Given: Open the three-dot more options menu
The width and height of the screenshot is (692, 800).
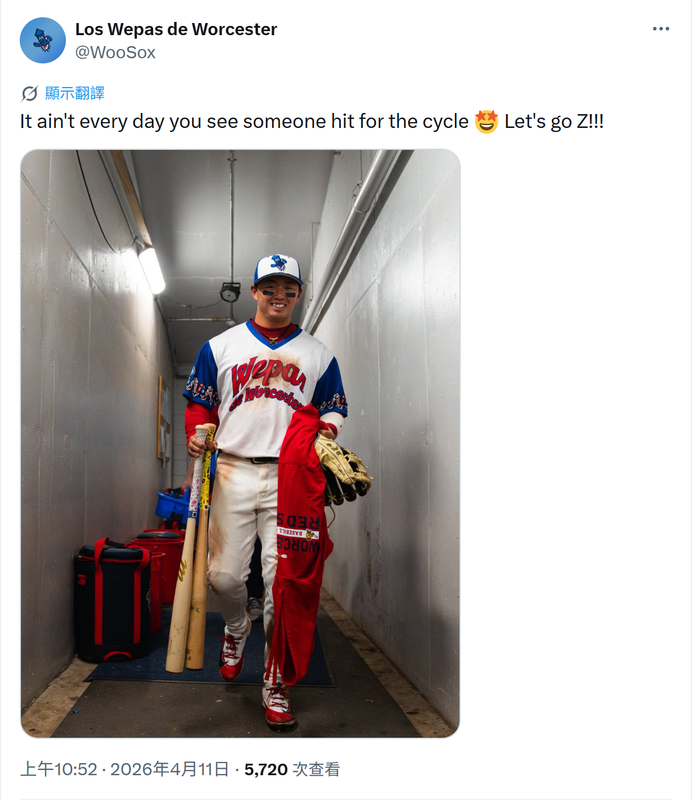Looking at the screenshot, I should tap(660, 29).
